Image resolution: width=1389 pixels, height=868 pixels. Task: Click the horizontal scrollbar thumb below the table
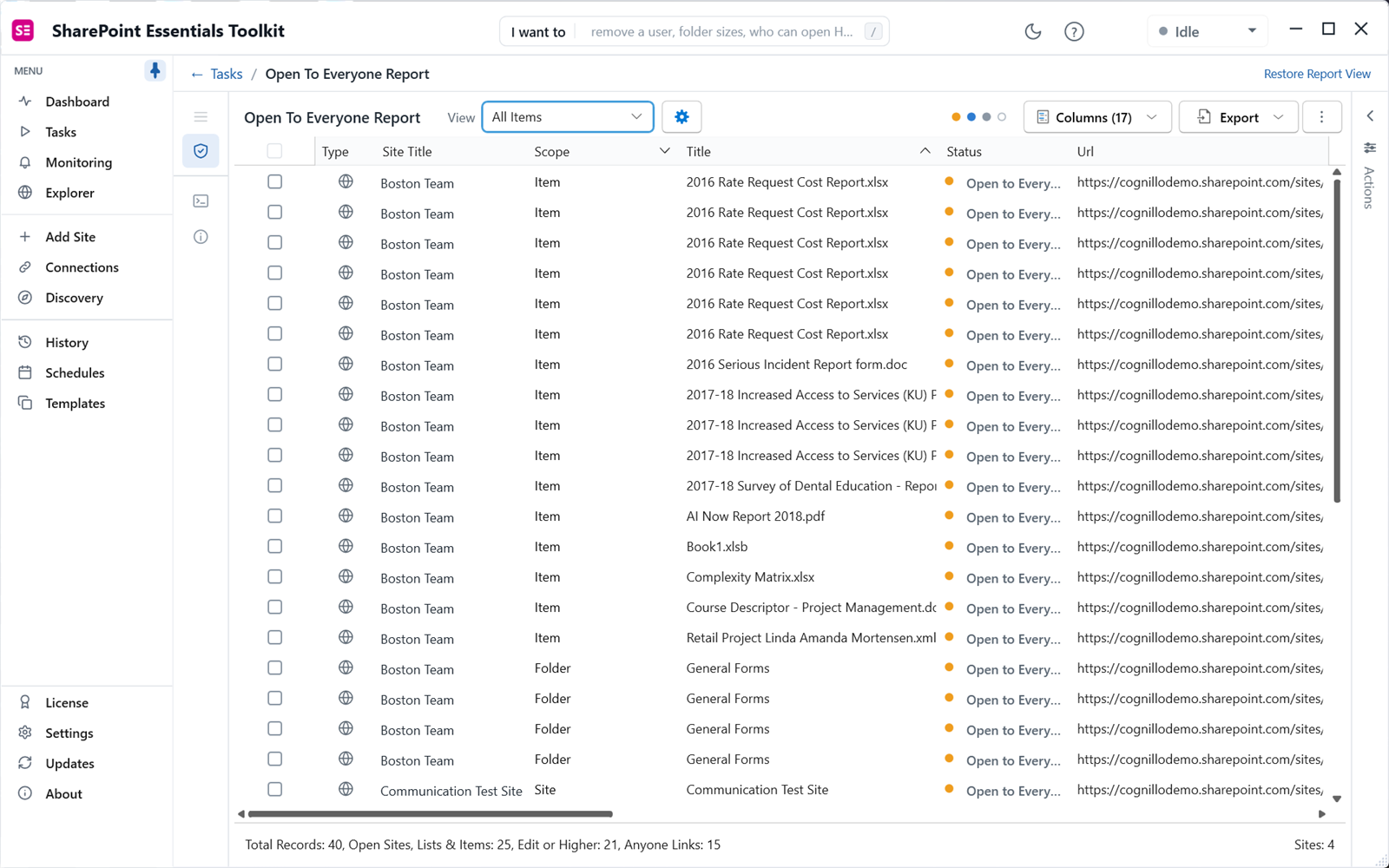431,814
